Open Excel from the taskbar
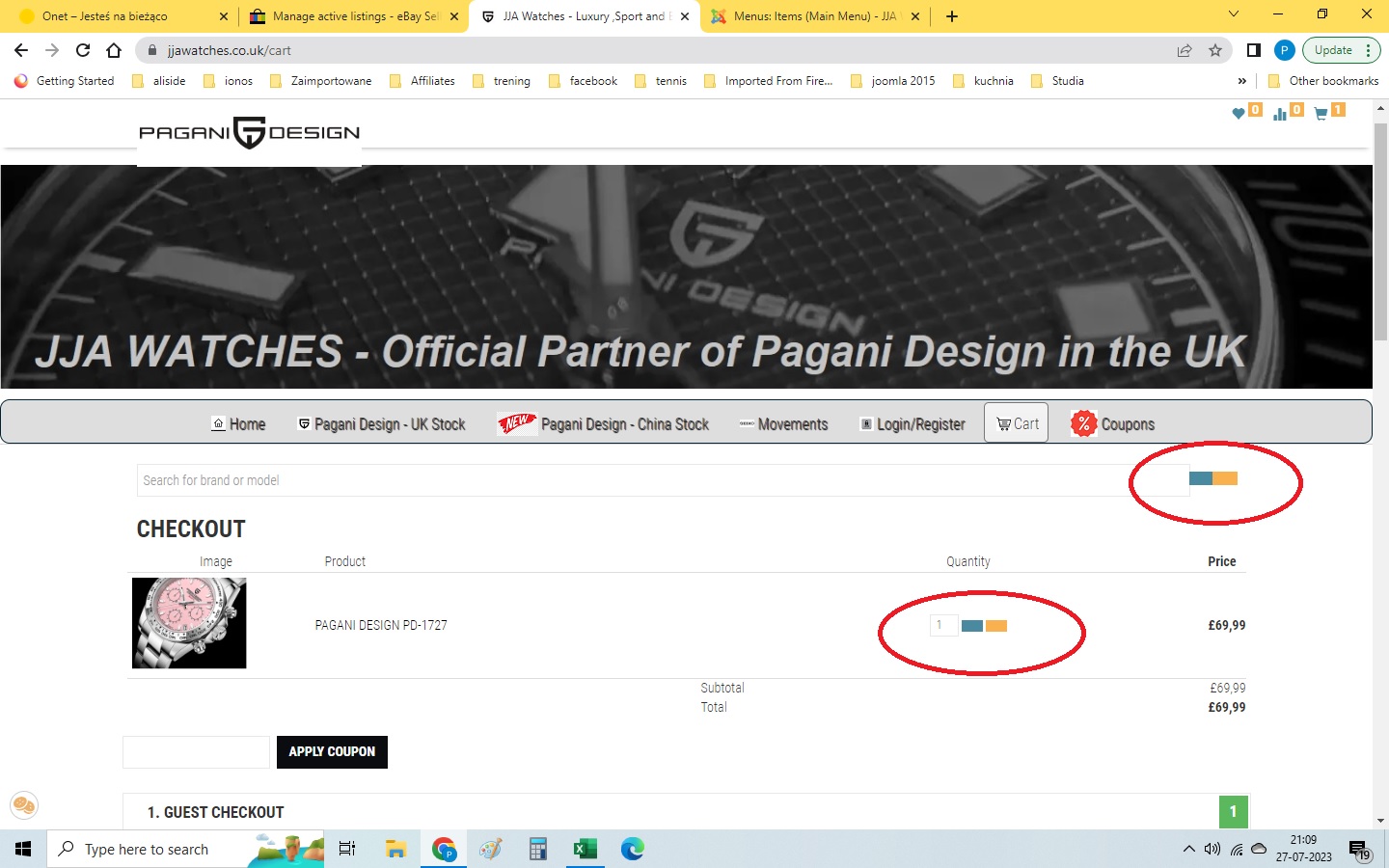The image size is (1389, 868). (x=585, y=849)
